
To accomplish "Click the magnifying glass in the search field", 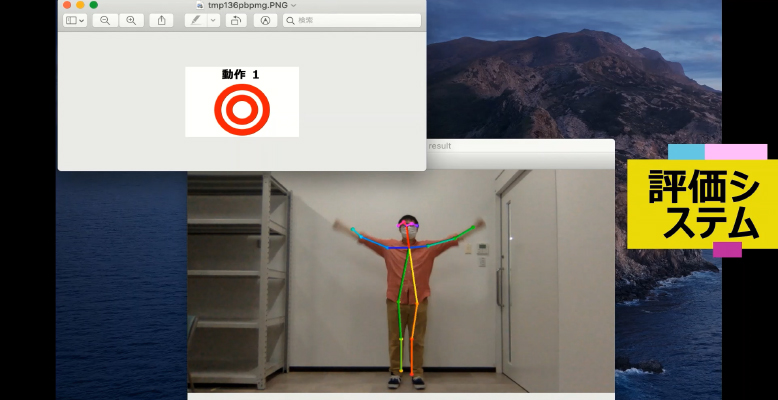I will pos(291,20).
